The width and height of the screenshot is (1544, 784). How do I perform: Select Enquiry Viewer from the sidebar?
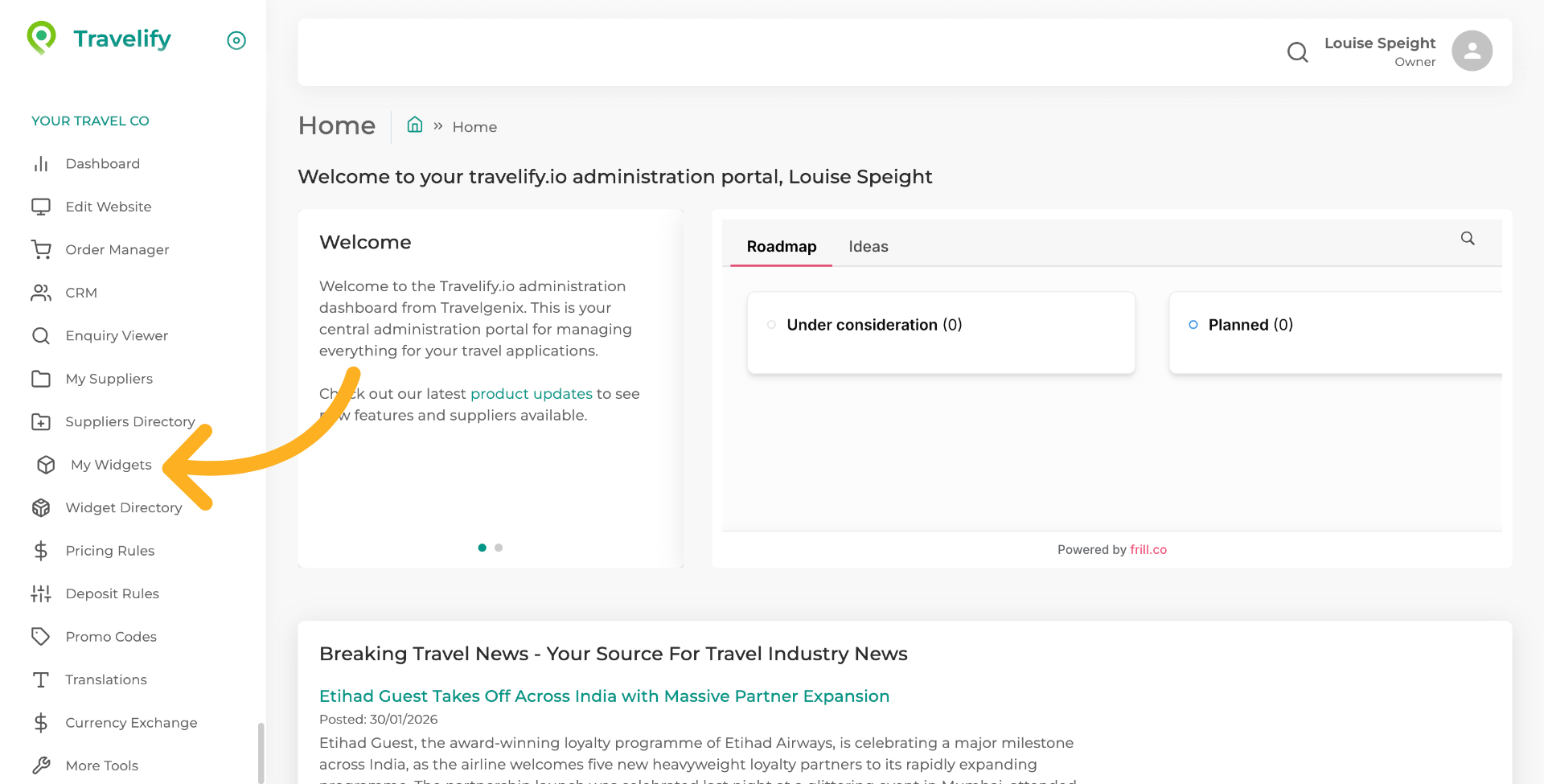click(x=117, y=336)
